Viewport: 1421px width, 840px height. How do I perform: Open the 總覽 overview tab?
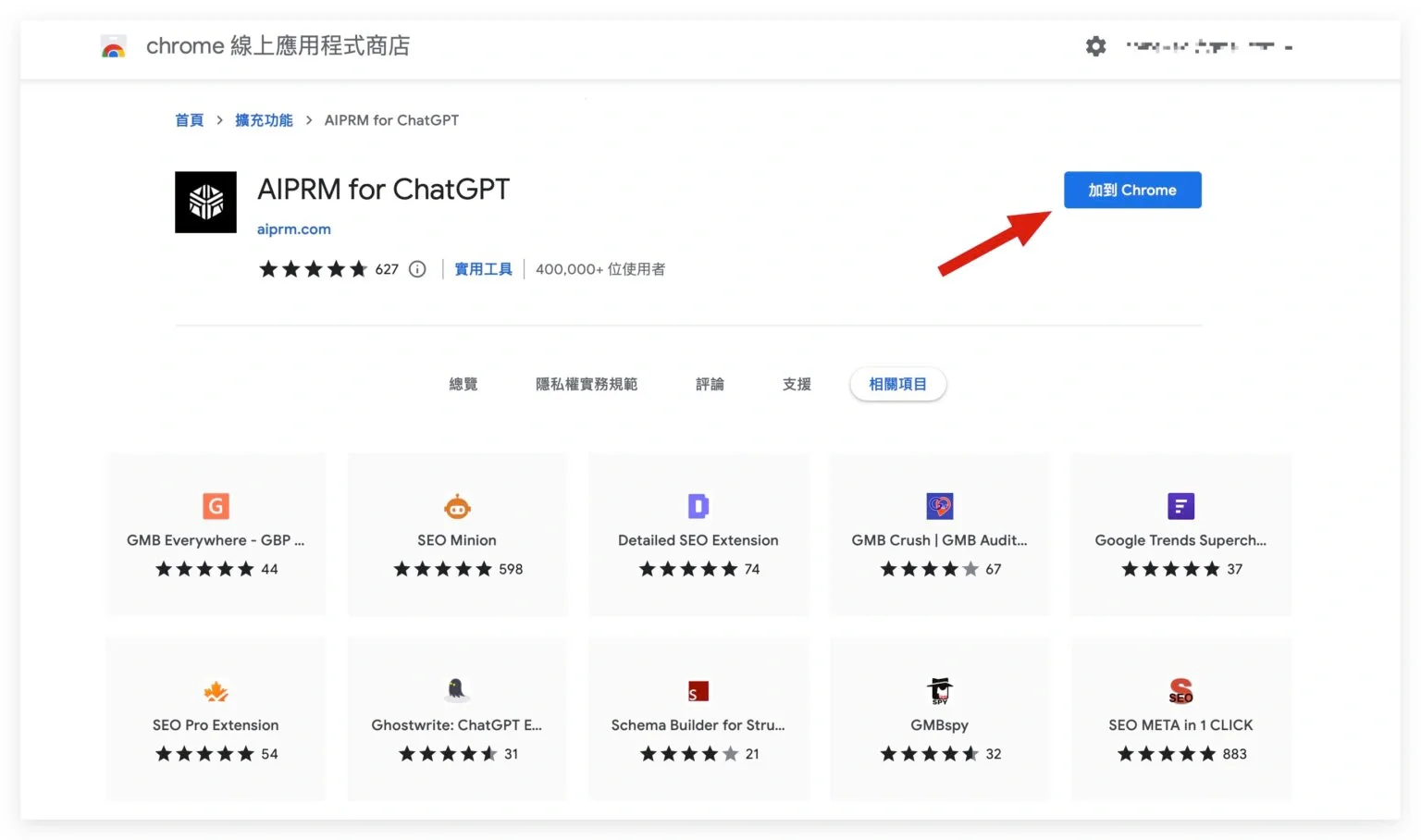click(x=463, y=384)
